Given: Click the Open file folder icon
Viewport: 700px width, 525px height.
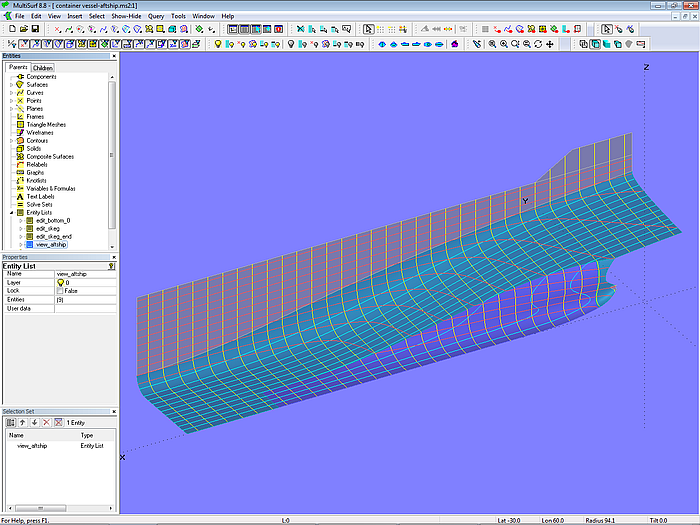Looking at the screenshot, I should pyautogui.click(x=22, y=30).
